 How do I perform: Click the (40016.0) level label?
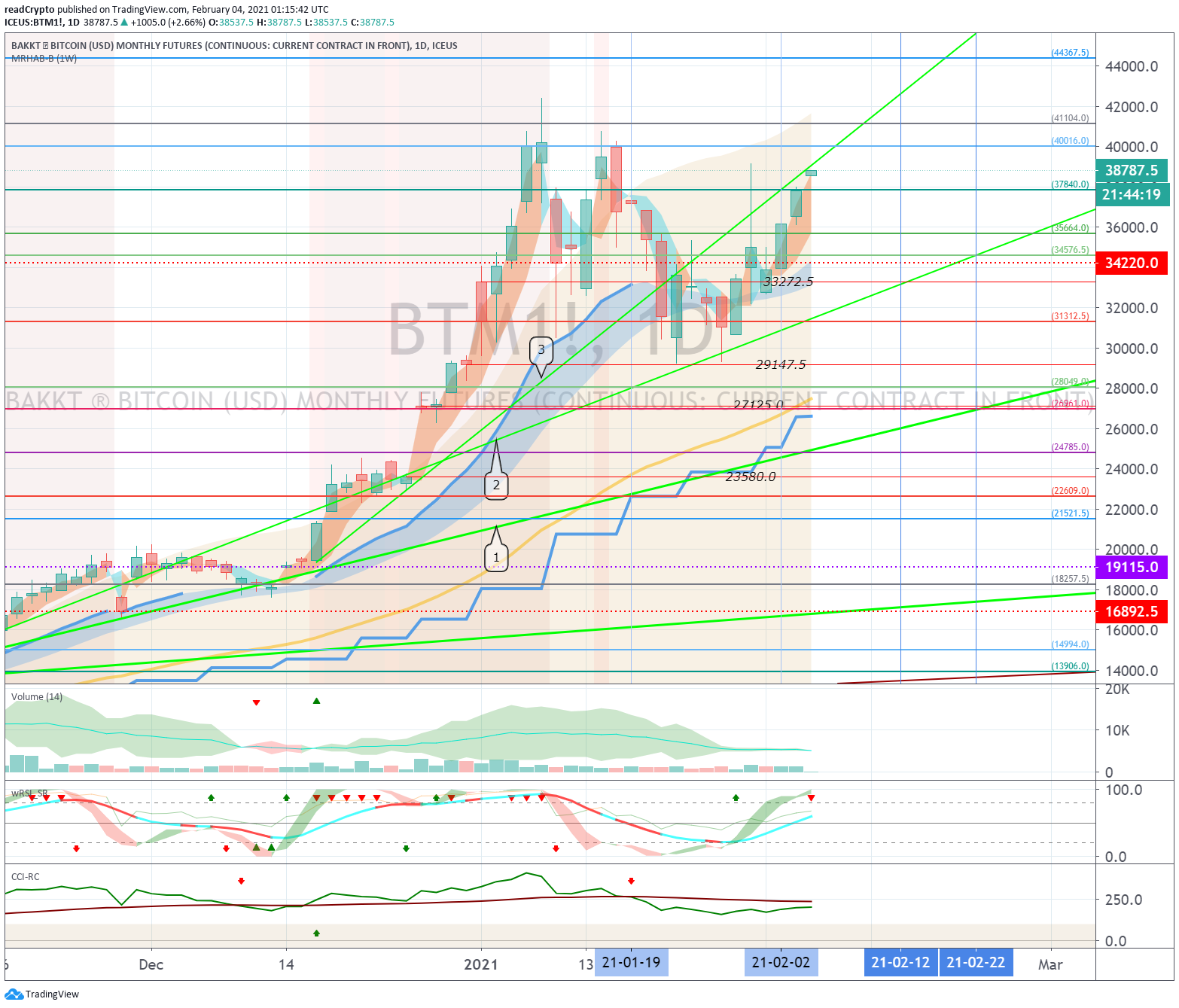(1070, 141)
